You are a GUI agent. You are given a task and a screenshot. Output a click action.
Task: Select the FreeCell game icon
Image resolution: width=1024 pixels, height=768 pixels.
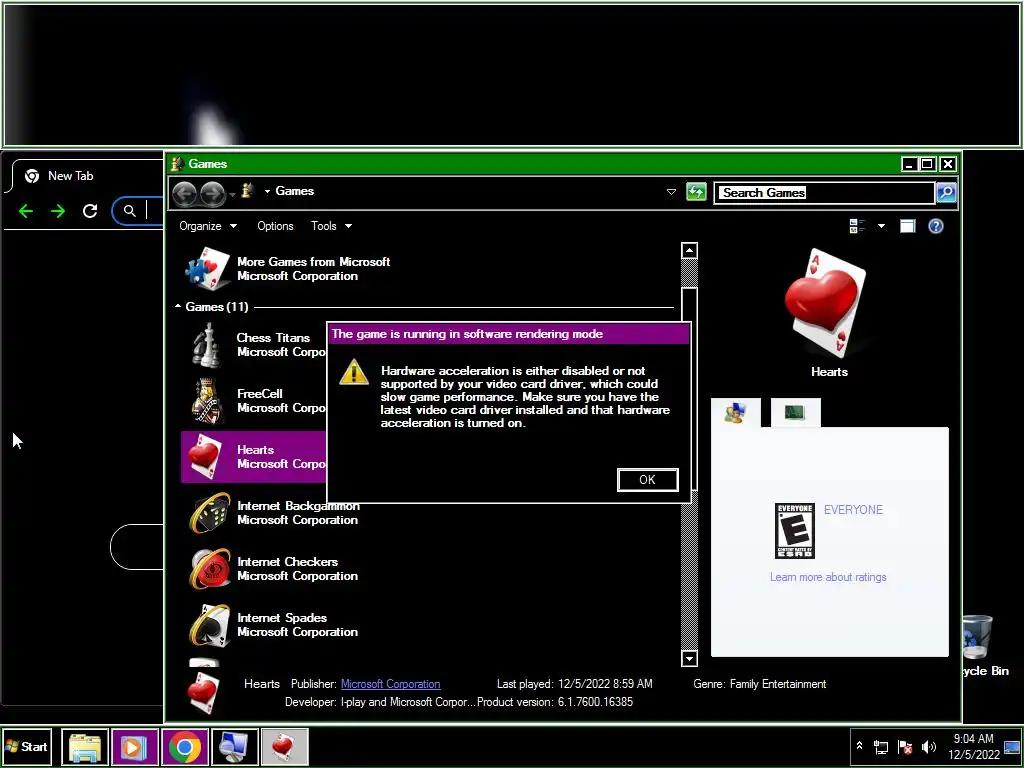click(208, 400)
